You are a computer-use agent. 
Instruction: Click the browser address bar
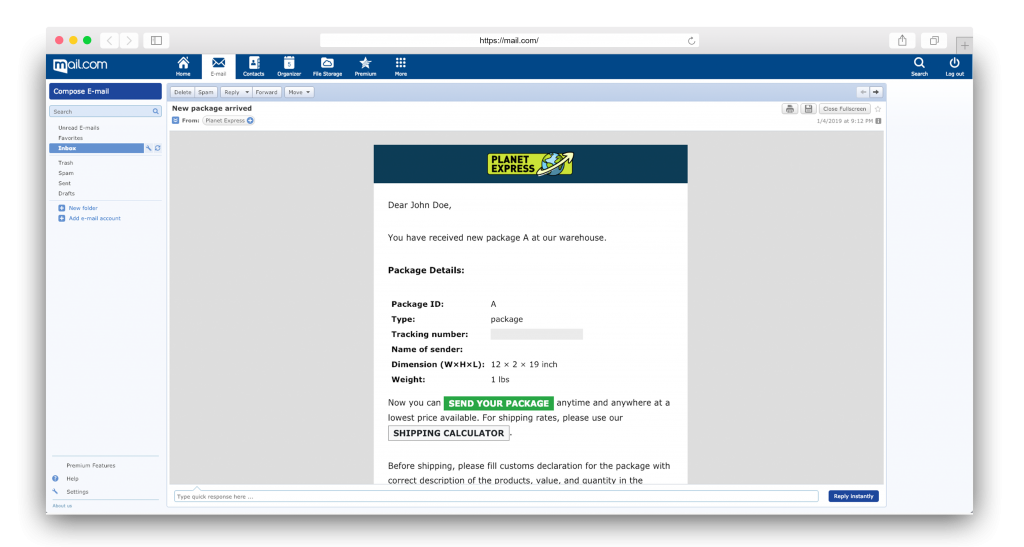coord(509,40)
